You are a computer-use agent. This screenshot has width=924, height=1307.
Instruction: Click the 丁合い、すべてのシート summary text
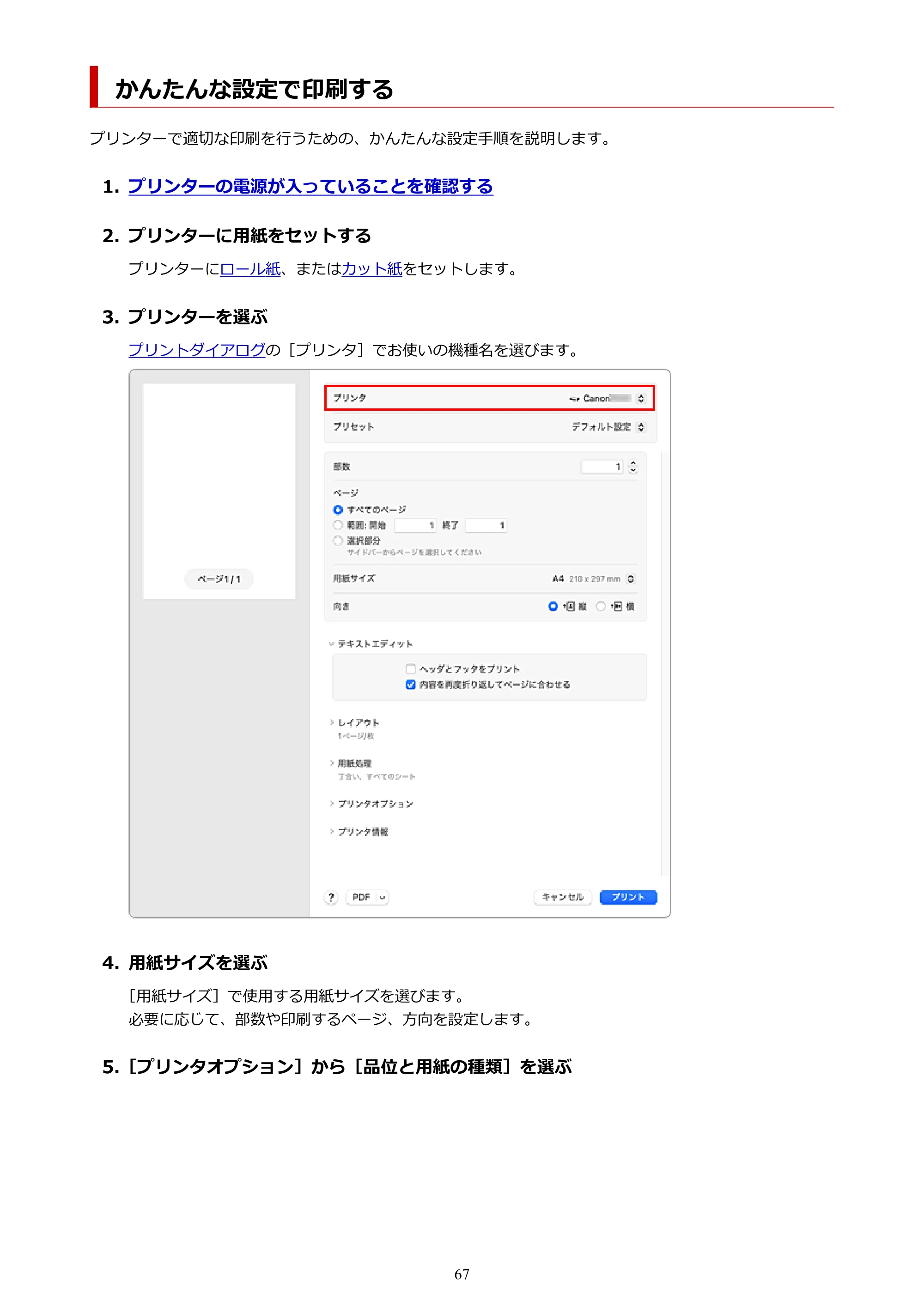pos(377,777)
